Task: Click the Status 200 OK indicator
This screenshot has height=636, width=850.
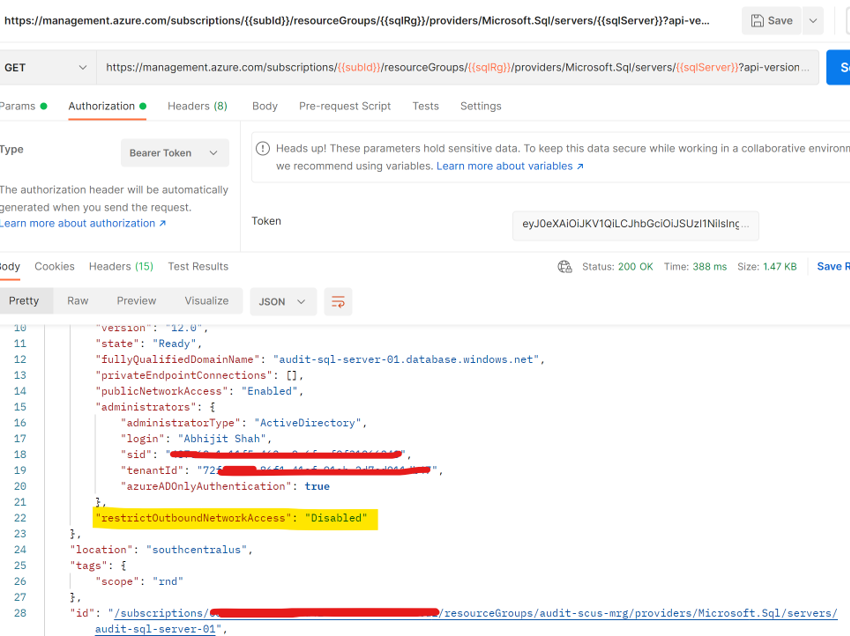Action: pos(617,266)
